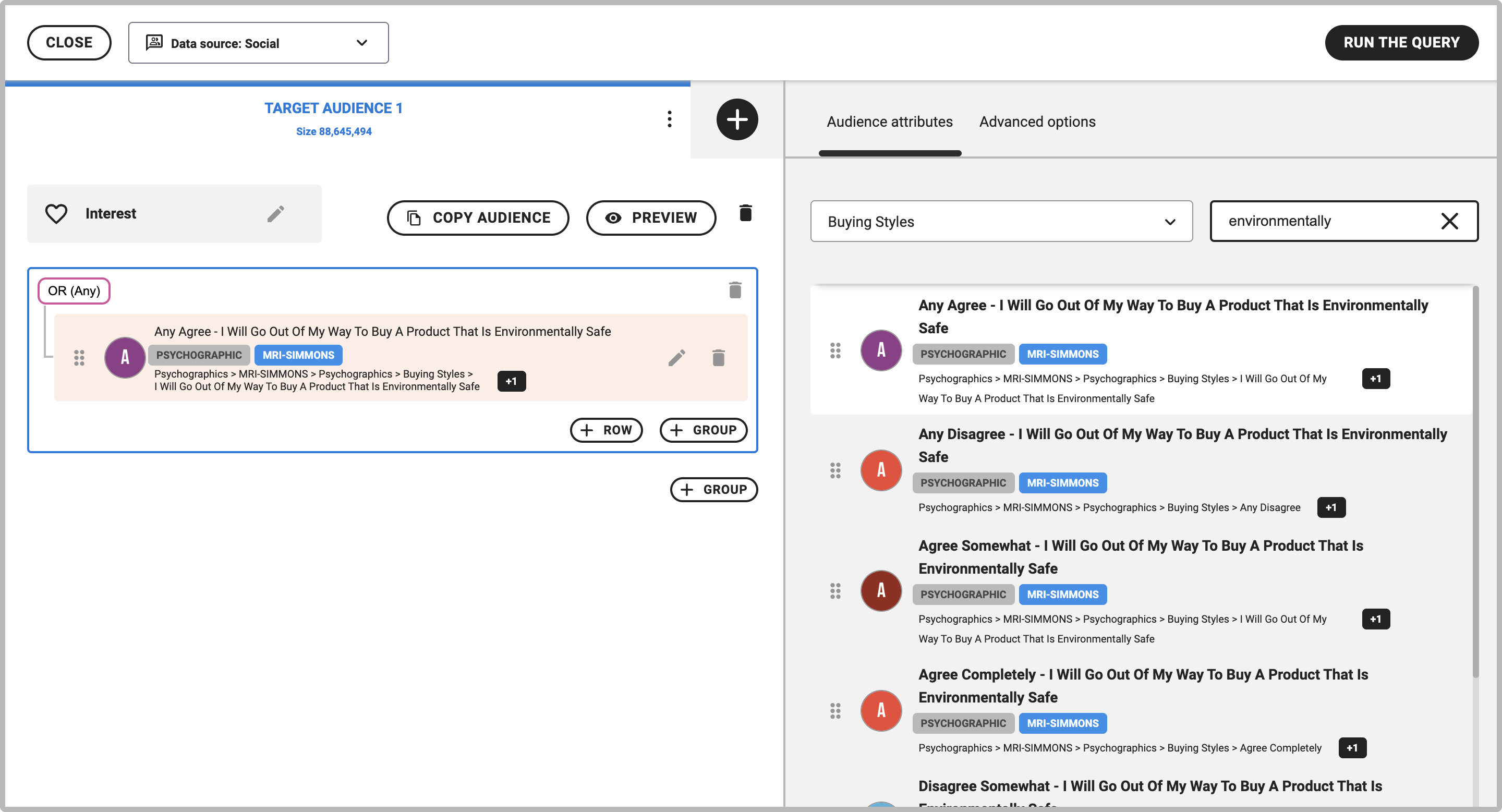Select the Audience attributes tab

(889, 122)
